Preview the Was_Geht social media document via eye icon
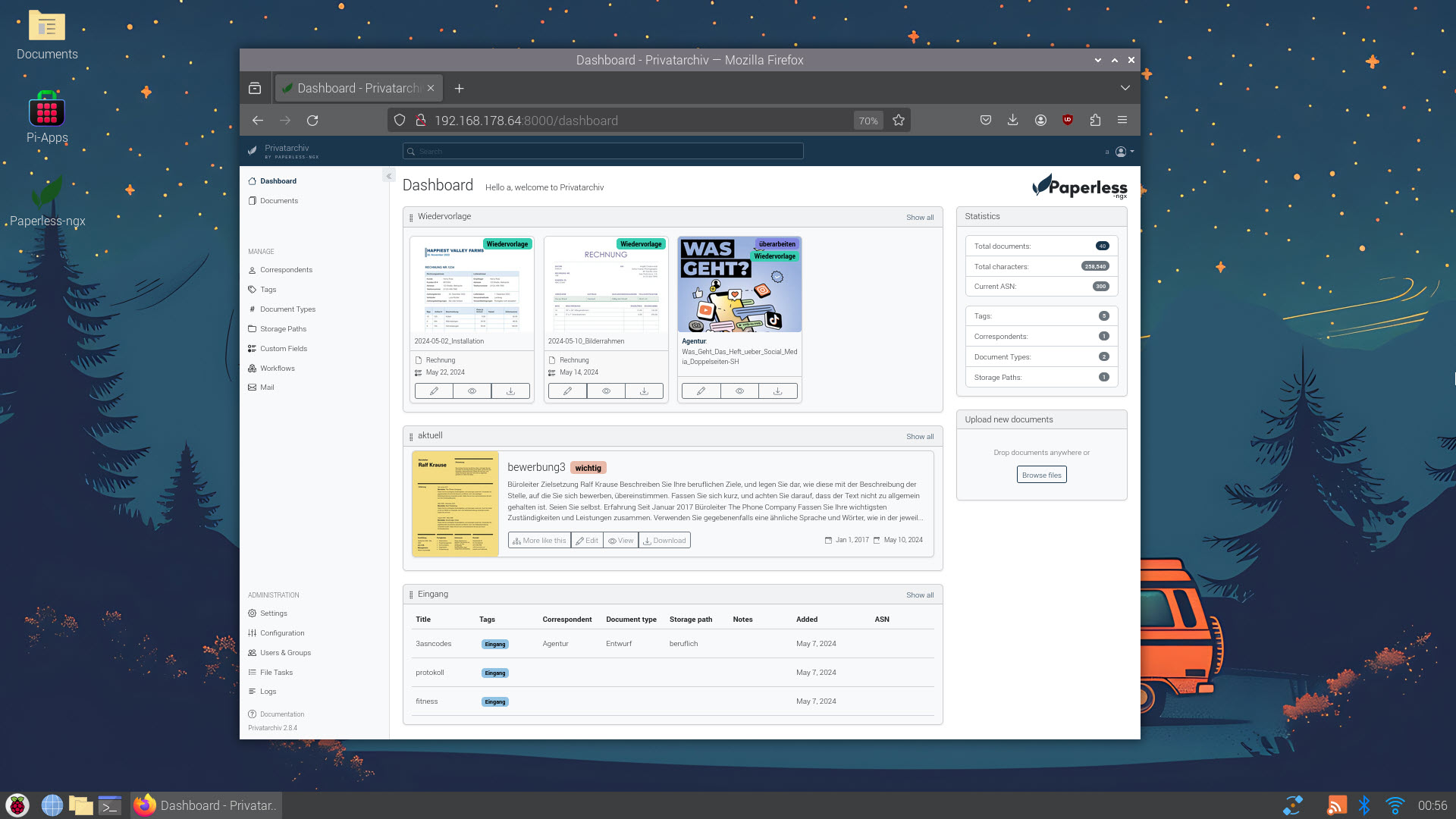 point(739,391)
